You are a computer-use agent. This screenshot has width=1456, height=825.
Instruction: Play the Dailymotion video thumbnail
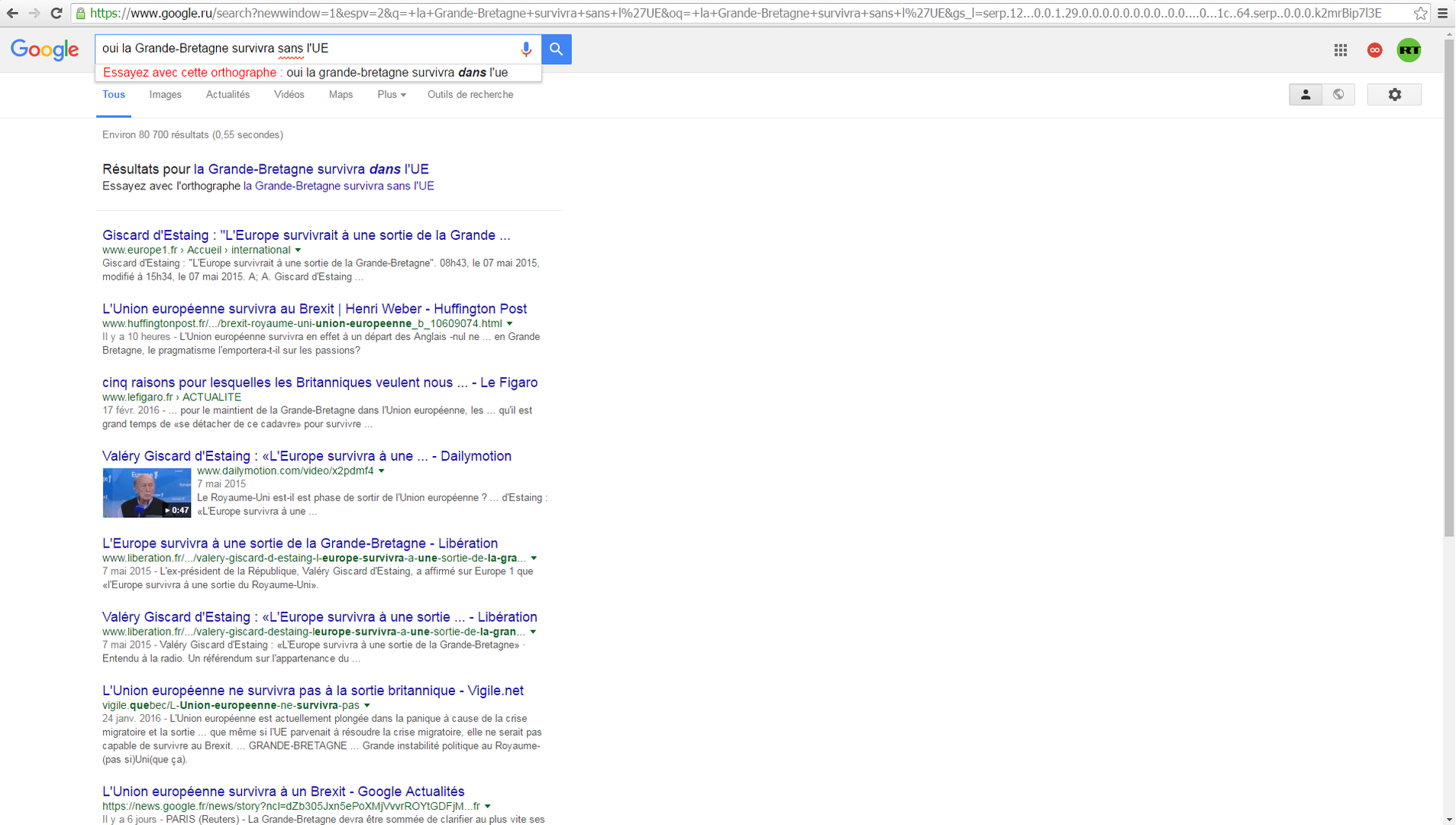pyautogui.click(x=147, y=493)
